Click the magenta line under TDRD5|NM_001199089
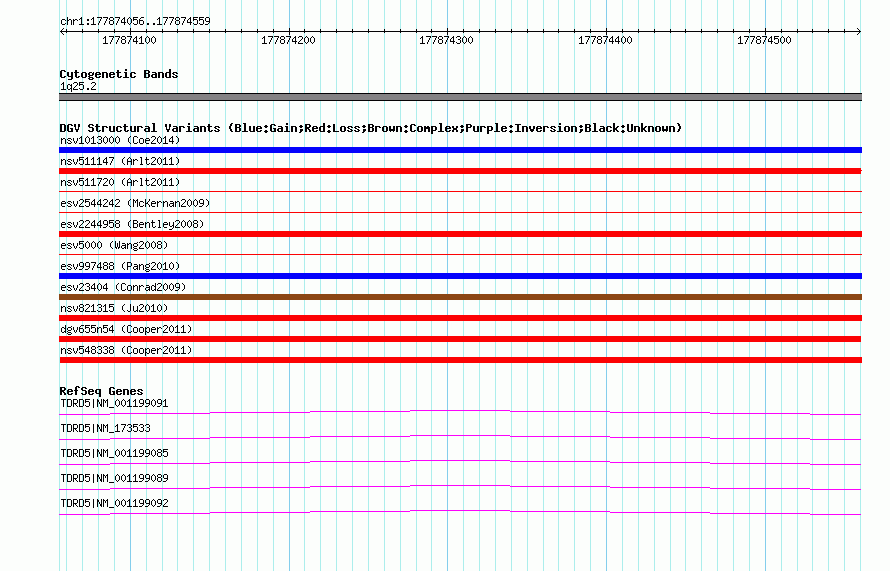 (x=460, y=487)
